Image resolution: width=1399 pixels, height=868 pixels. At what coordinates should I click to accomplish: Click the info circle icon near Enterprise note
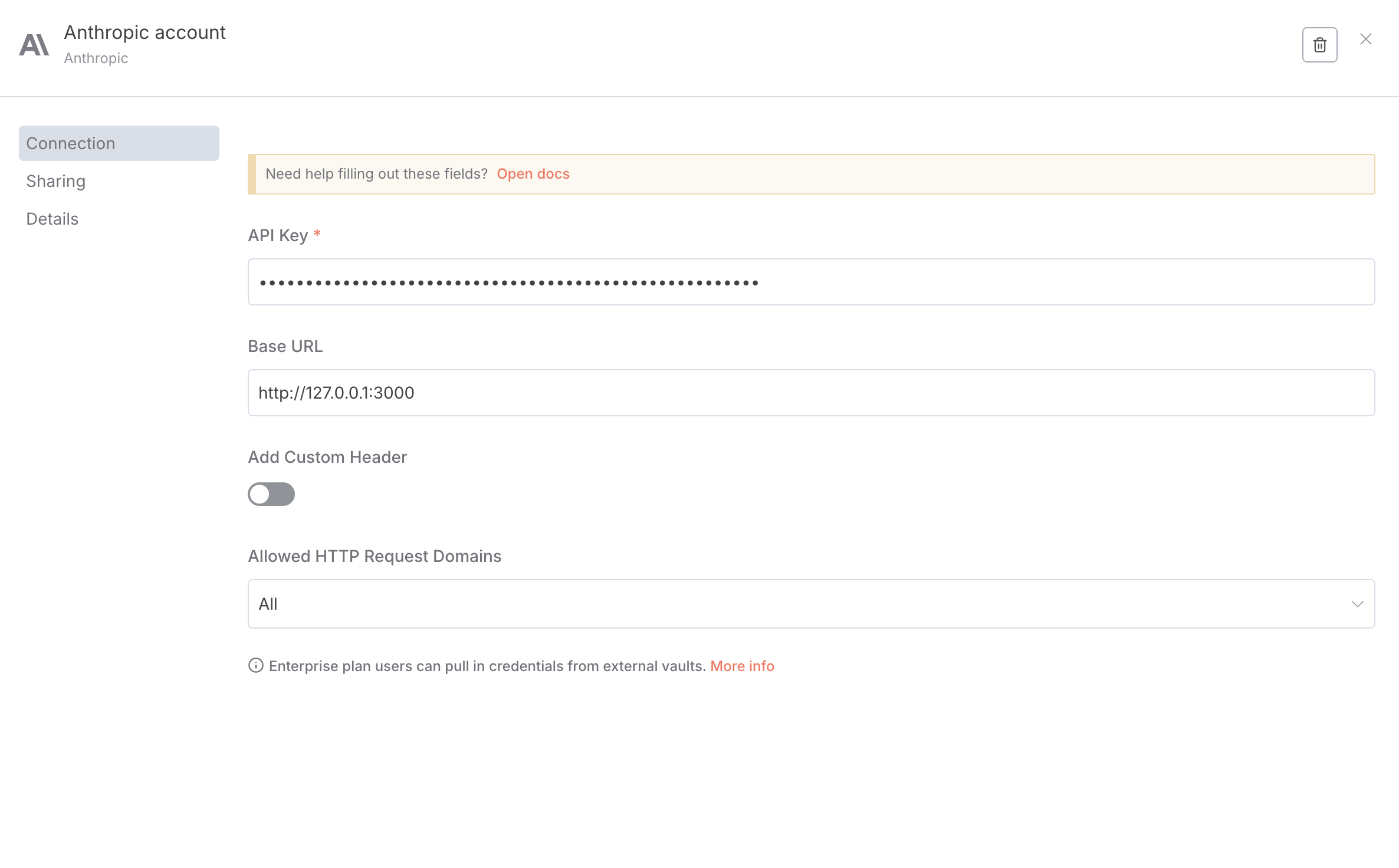tap(255, 665)
